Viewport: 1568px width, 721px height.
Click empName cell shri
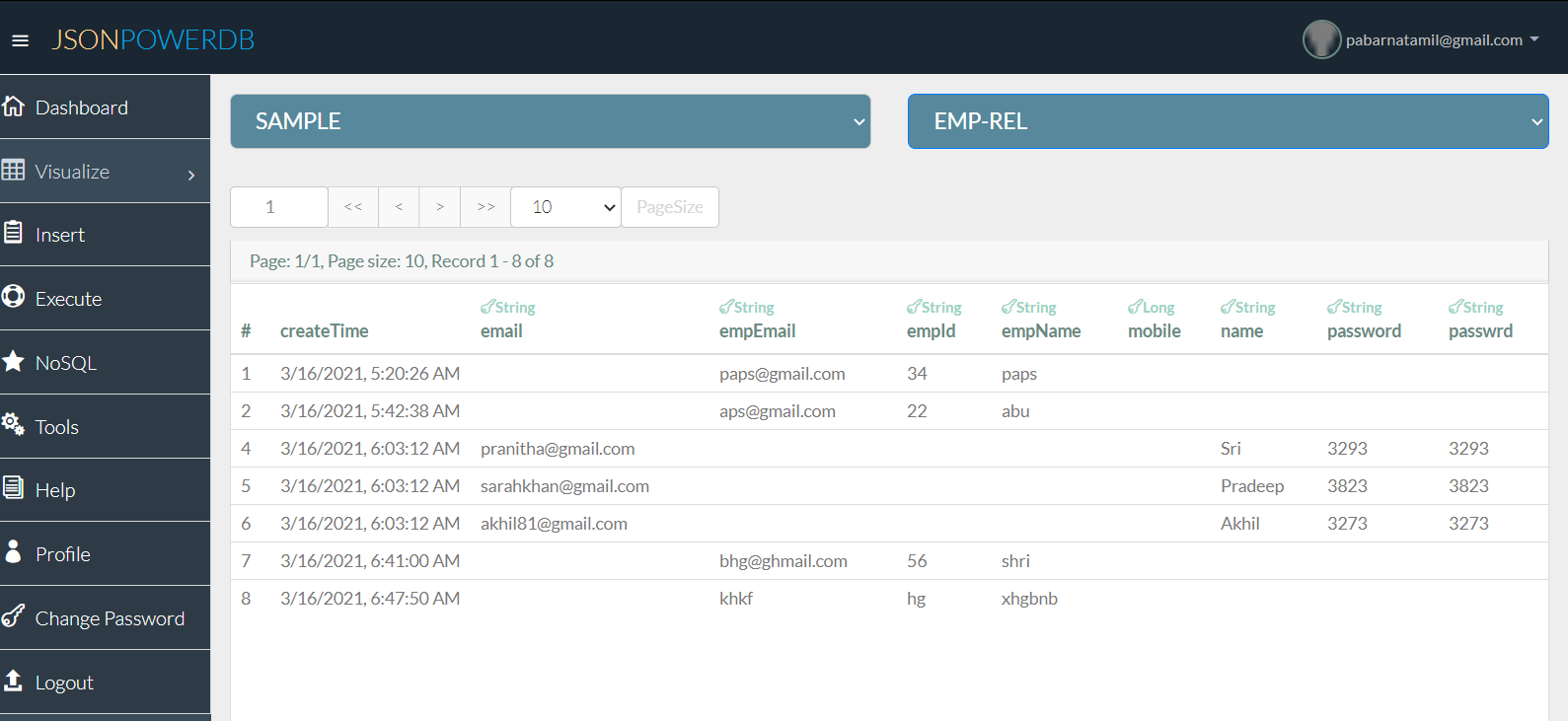tap(1015, 561)
